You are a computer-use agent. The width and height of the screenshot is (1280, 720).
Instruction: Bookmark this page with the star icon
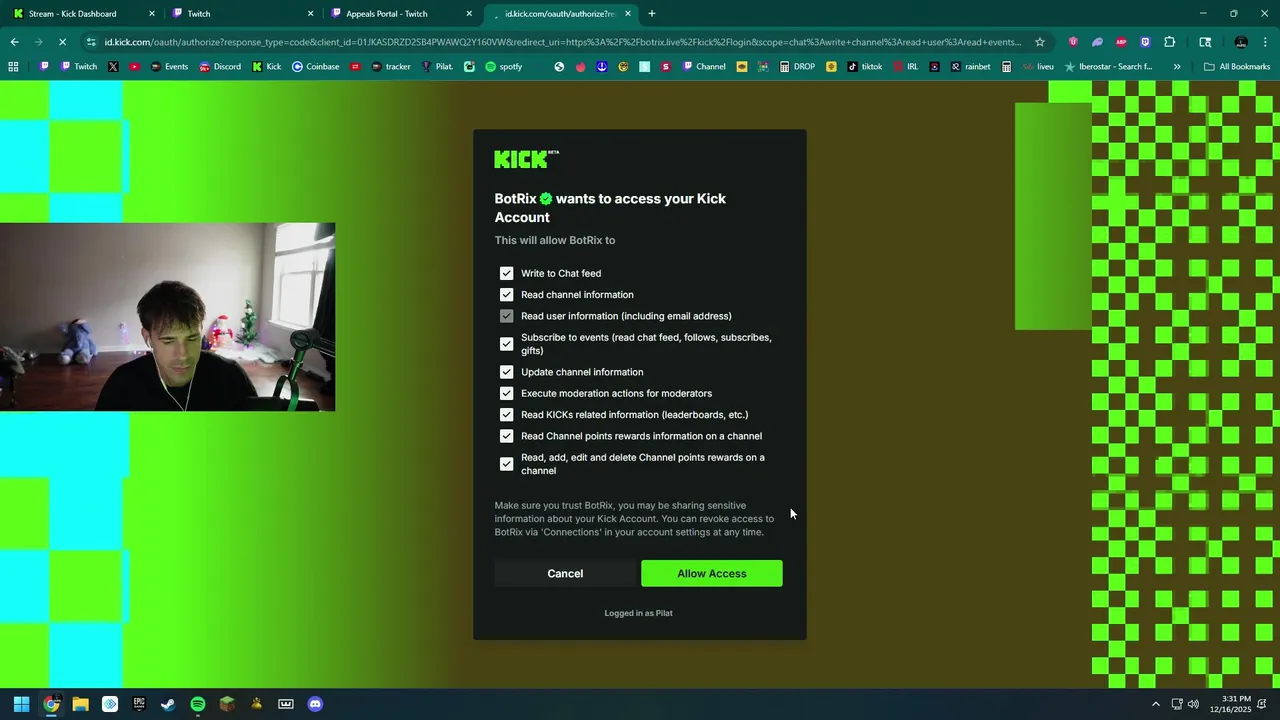click(x=1040, y=42)
